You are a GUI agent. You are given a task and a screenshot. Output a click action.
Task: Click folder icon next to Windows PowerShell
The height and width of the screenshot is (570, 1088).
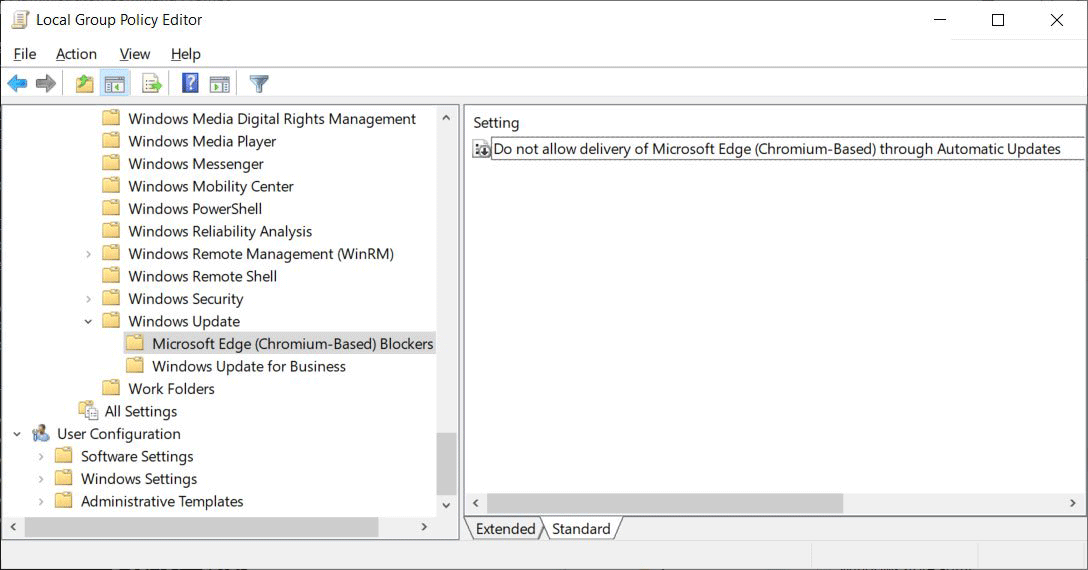111,208
